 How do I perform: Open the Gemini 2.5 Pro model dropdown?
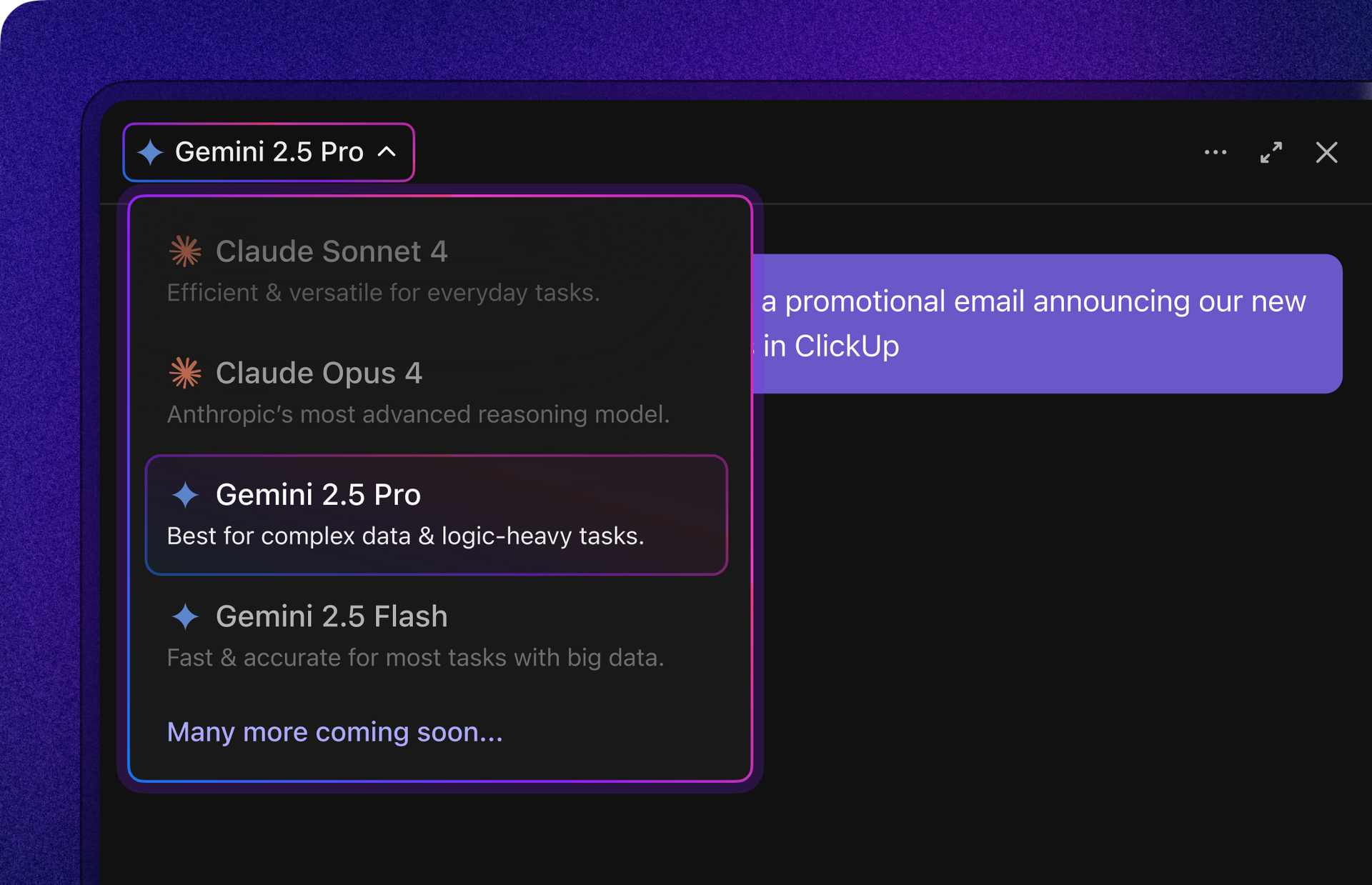(x=269, y=152)
